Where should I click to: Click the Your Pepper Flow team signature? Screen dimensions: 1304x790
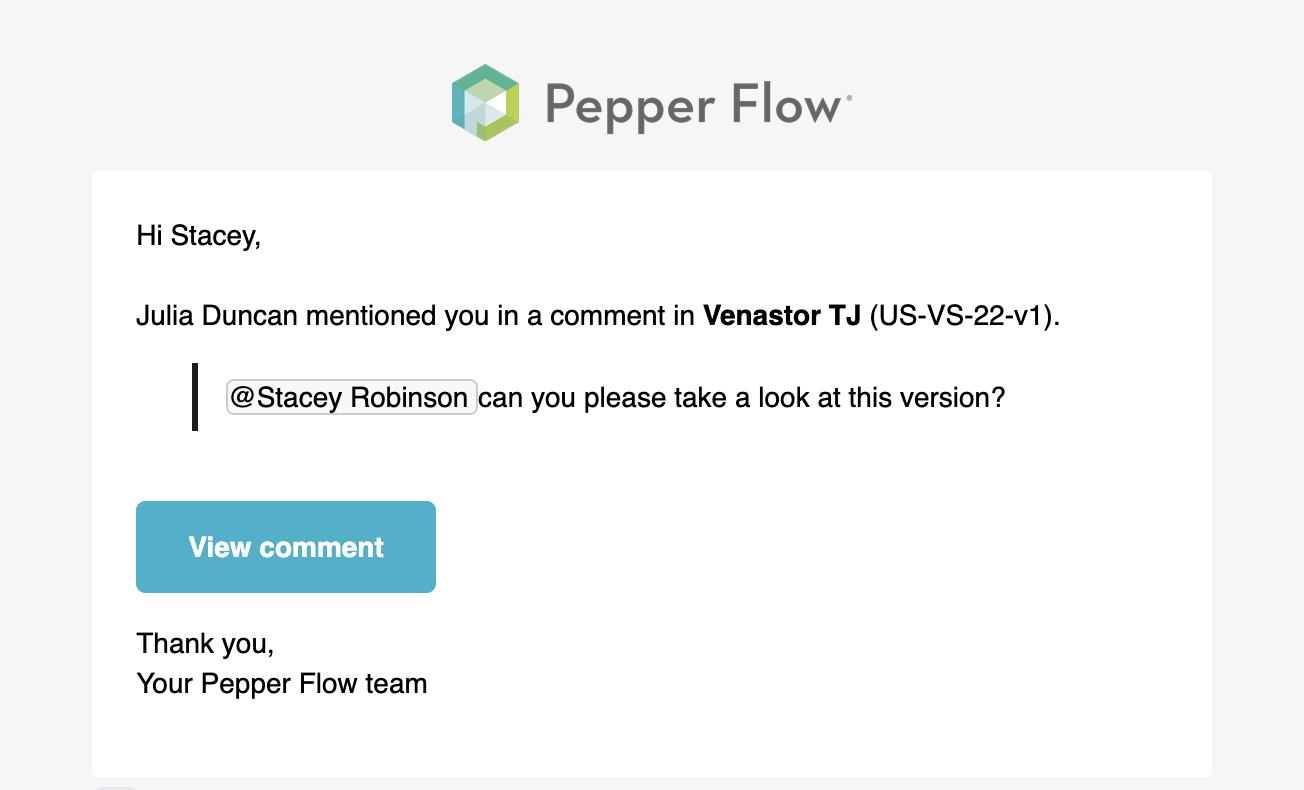(282, 684)
